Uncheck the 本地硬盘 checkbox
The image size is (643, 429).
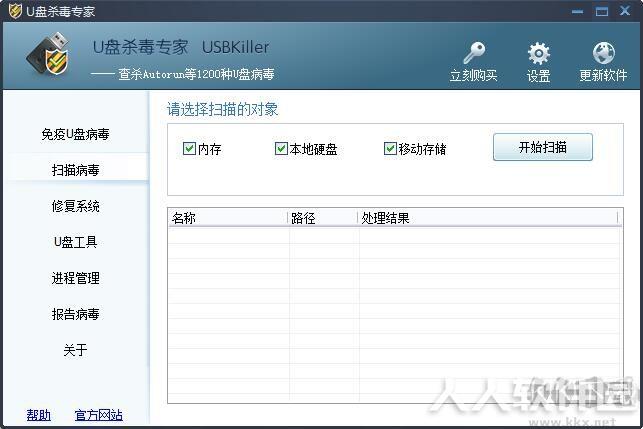pos(281,148)
